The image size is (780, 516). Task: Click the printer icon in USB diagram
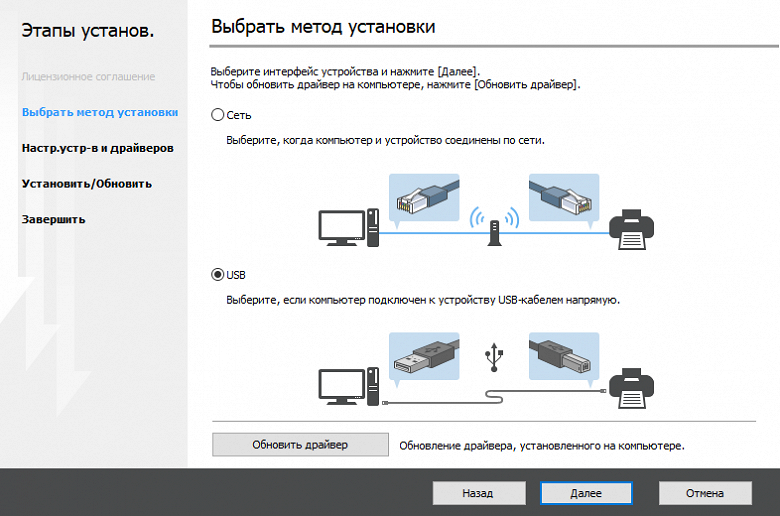(632, 389)
